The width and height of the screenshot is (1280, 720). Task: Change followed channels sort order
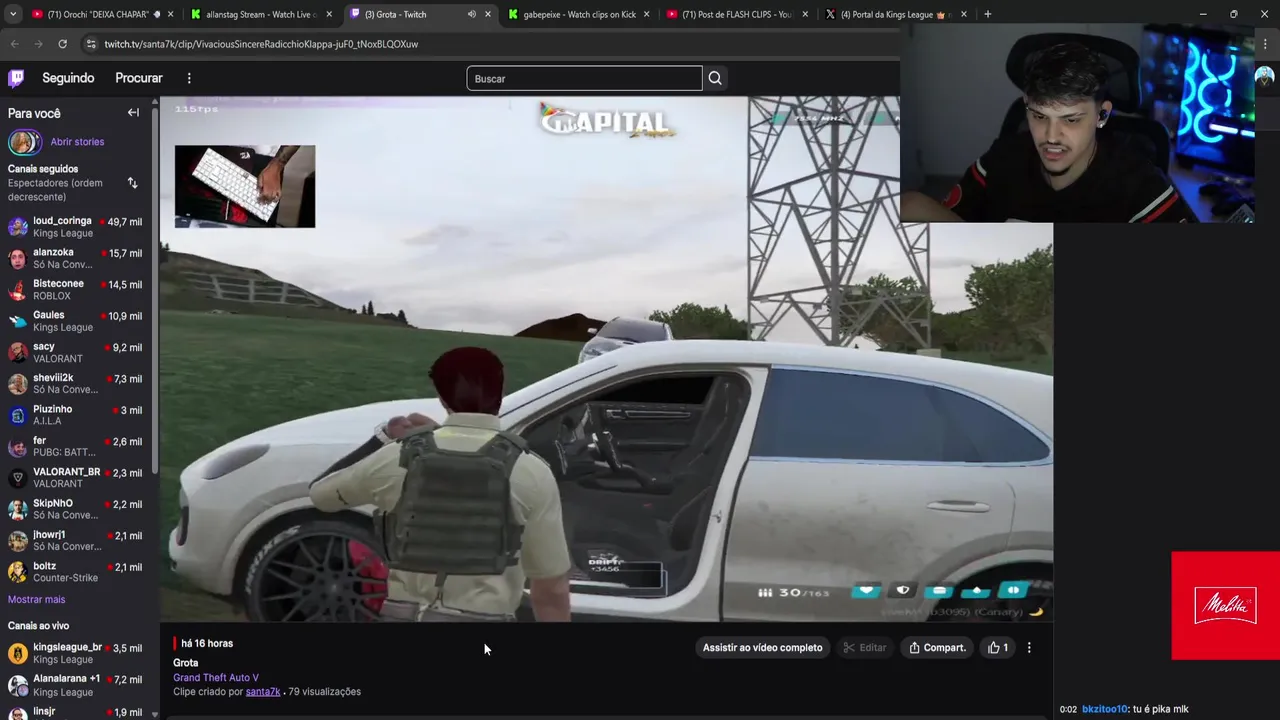pos(132,183)
